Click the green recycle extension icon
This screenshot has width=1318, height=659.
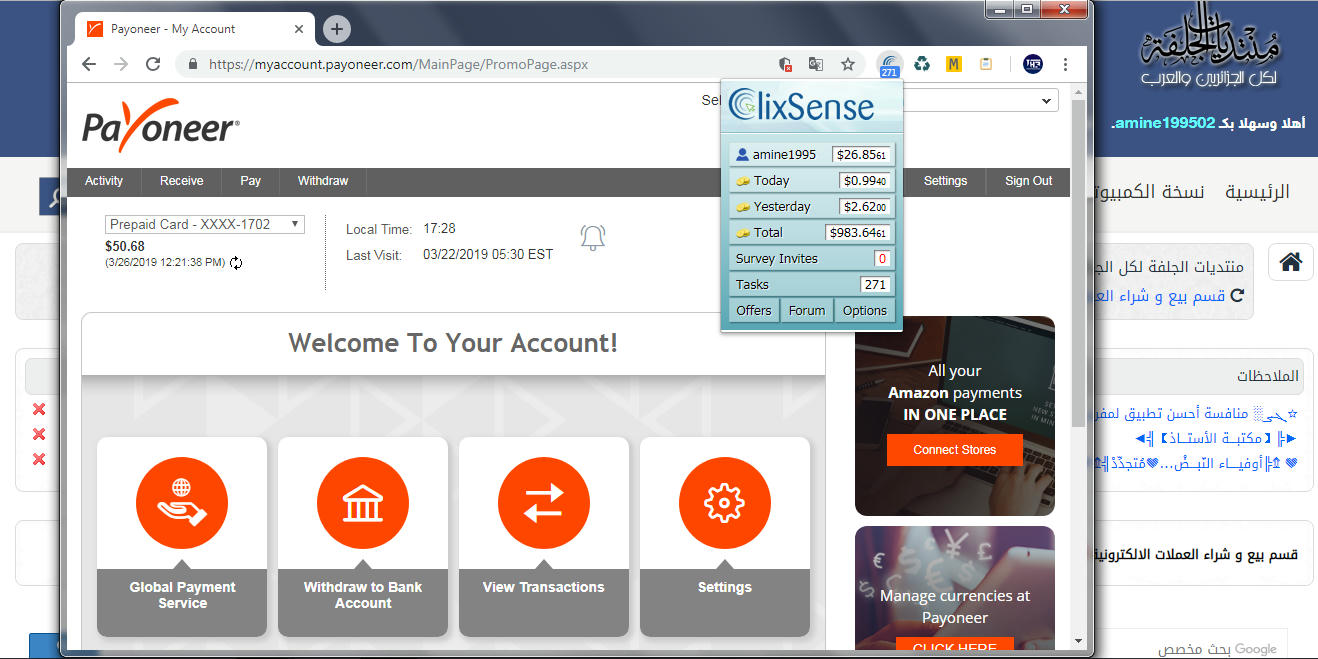pos(922,64)
